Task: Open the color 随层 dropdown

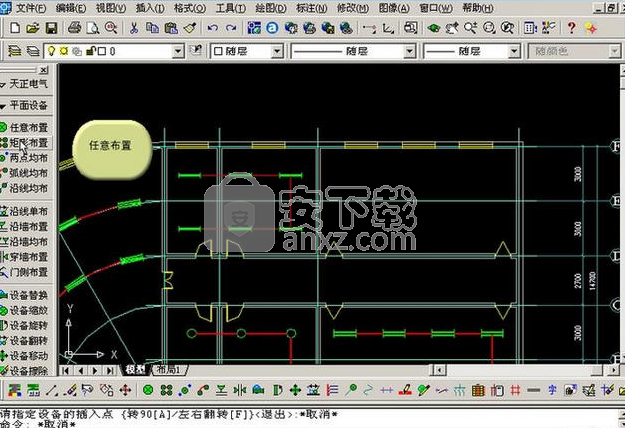Action: [x=277, y=51]
